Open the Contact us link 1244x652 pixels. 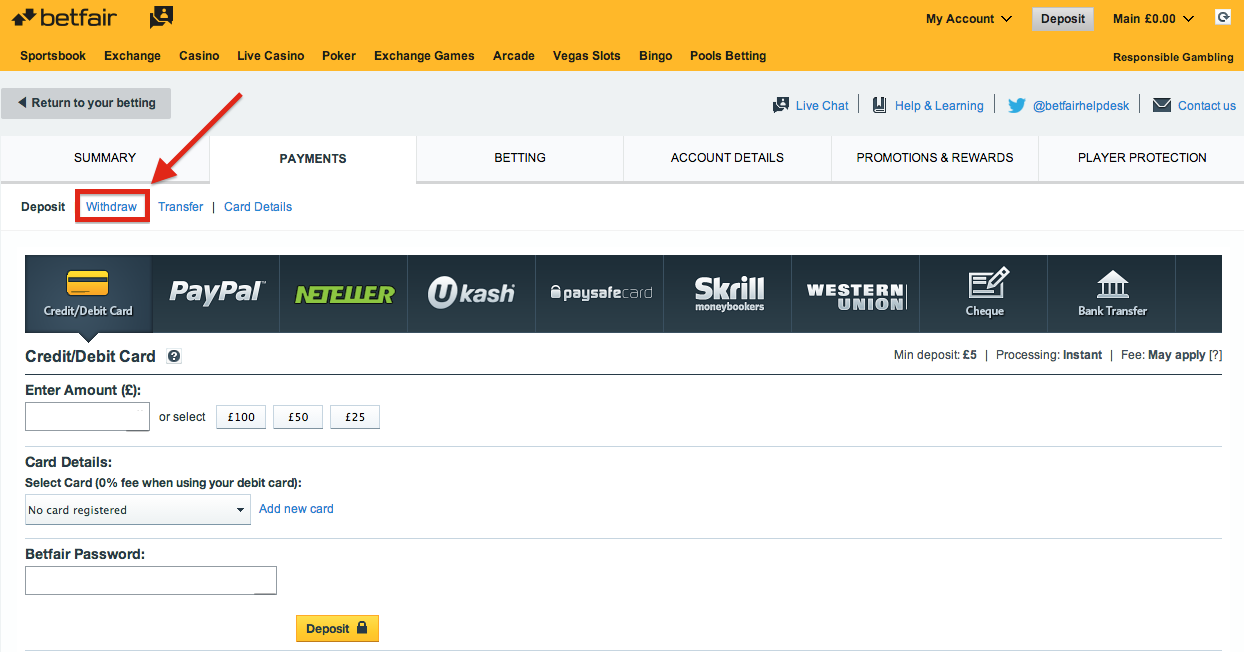[1207, 106]
